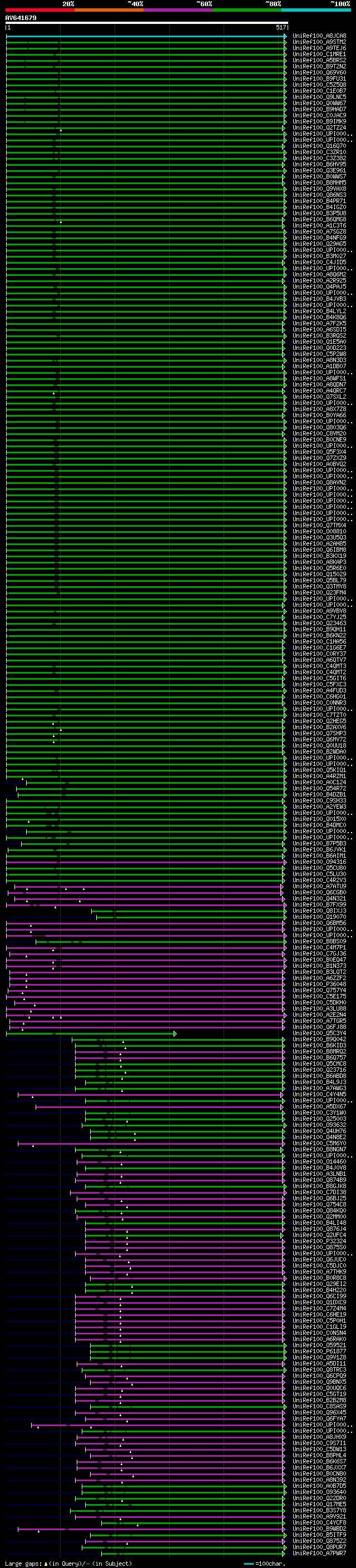Open the UniRef100_C1MRE1 hit
The height and width of the screenshot is (1568, 356).
319,54
